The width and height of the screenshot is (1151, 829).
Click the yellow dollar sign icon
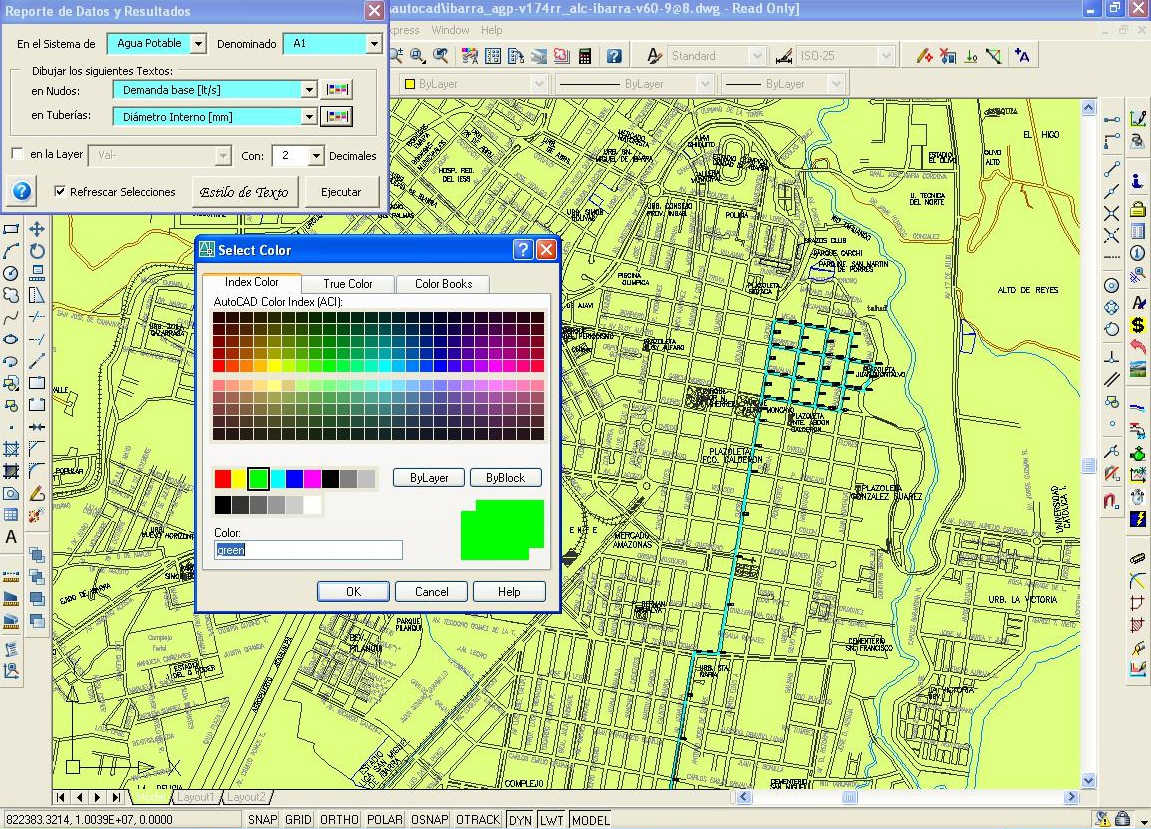(1138, 325)
